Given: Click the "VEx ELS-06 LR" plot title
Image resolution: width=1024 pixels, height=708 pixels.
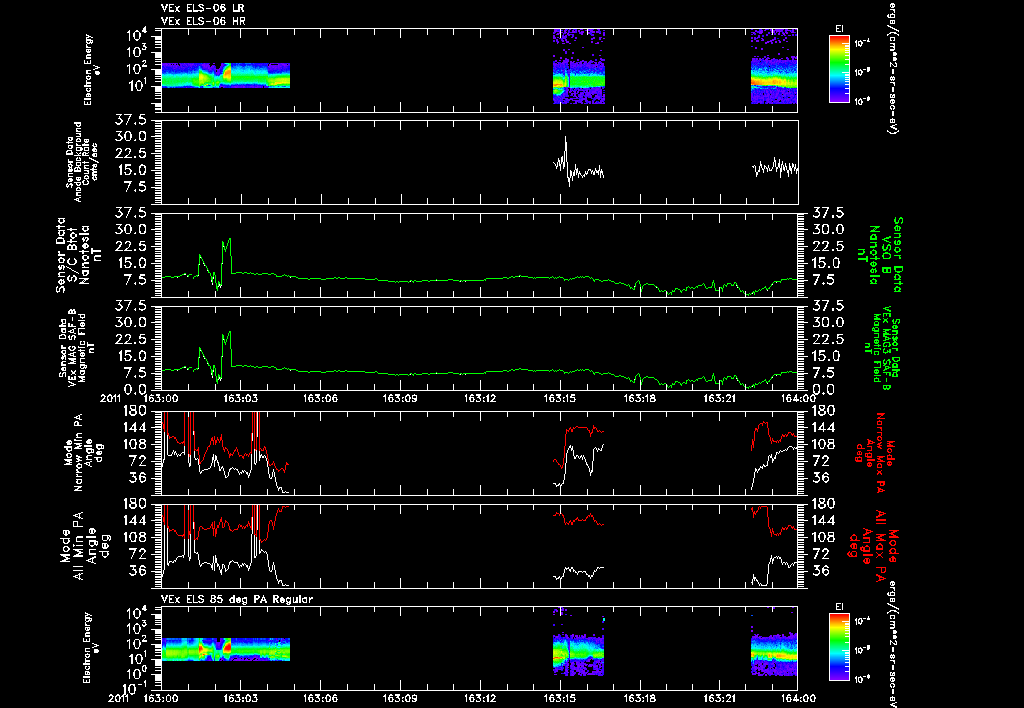Looking at the screenshot, I should pos(203,8).
